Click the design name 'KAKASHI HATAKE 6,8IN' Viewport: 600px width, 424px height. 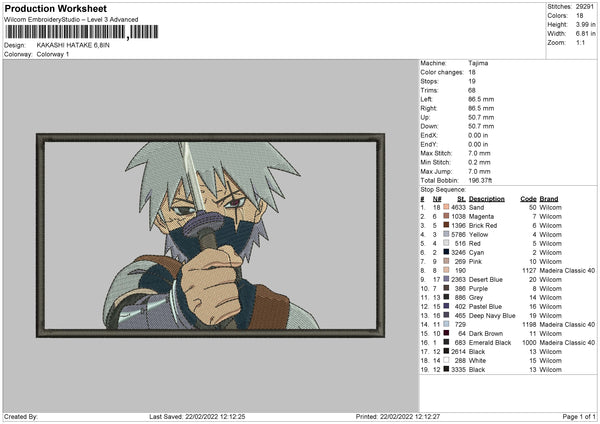(73, 45)
